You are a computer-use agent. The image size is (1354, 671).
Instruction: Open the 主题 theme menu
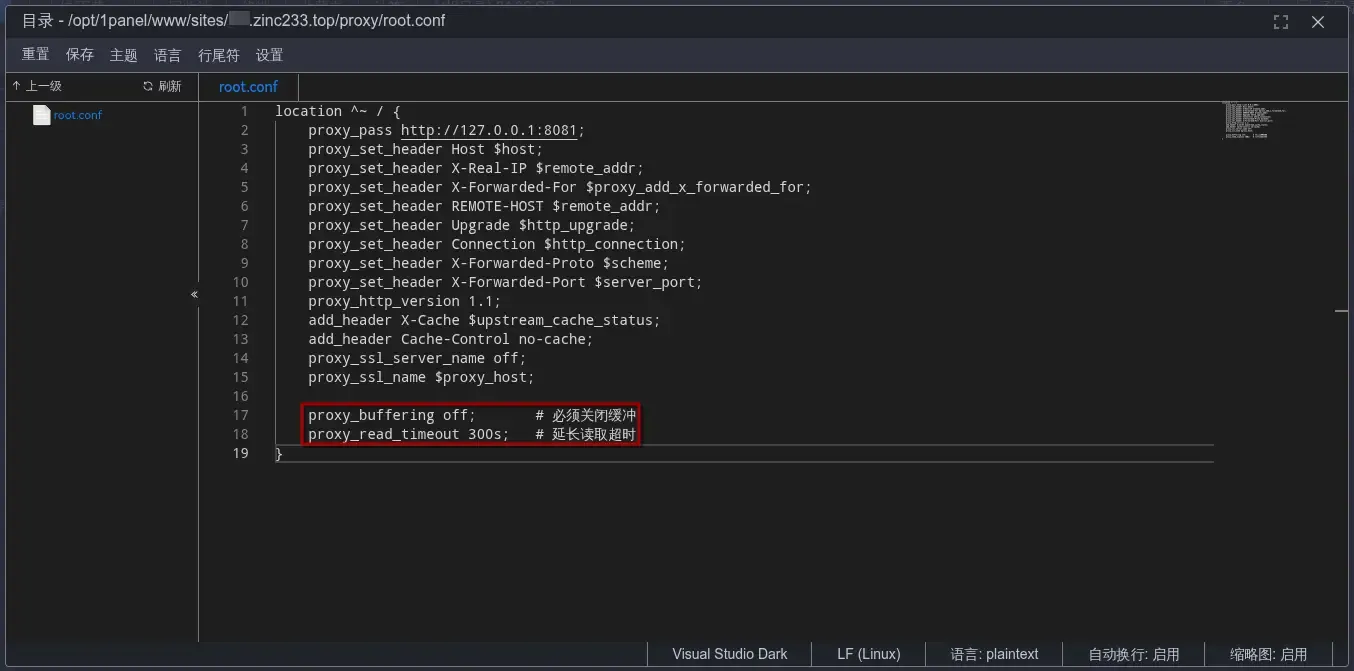point(124,55)
